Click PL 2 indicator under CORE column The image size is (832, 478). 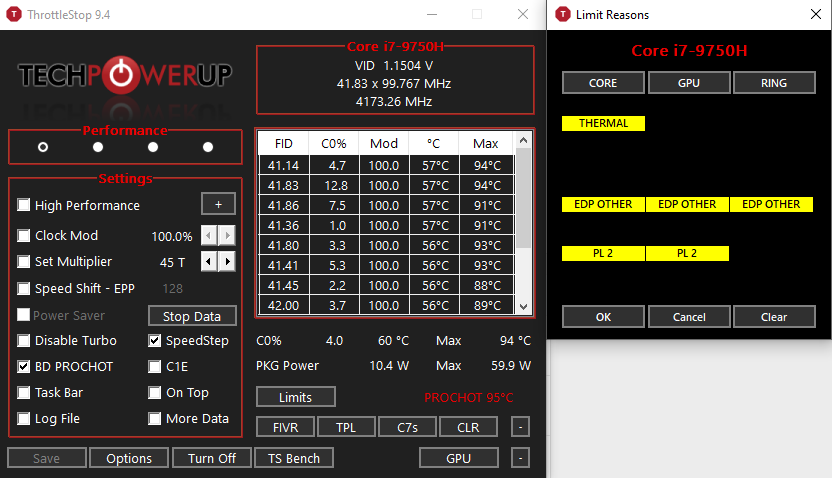tap(603, 253)
